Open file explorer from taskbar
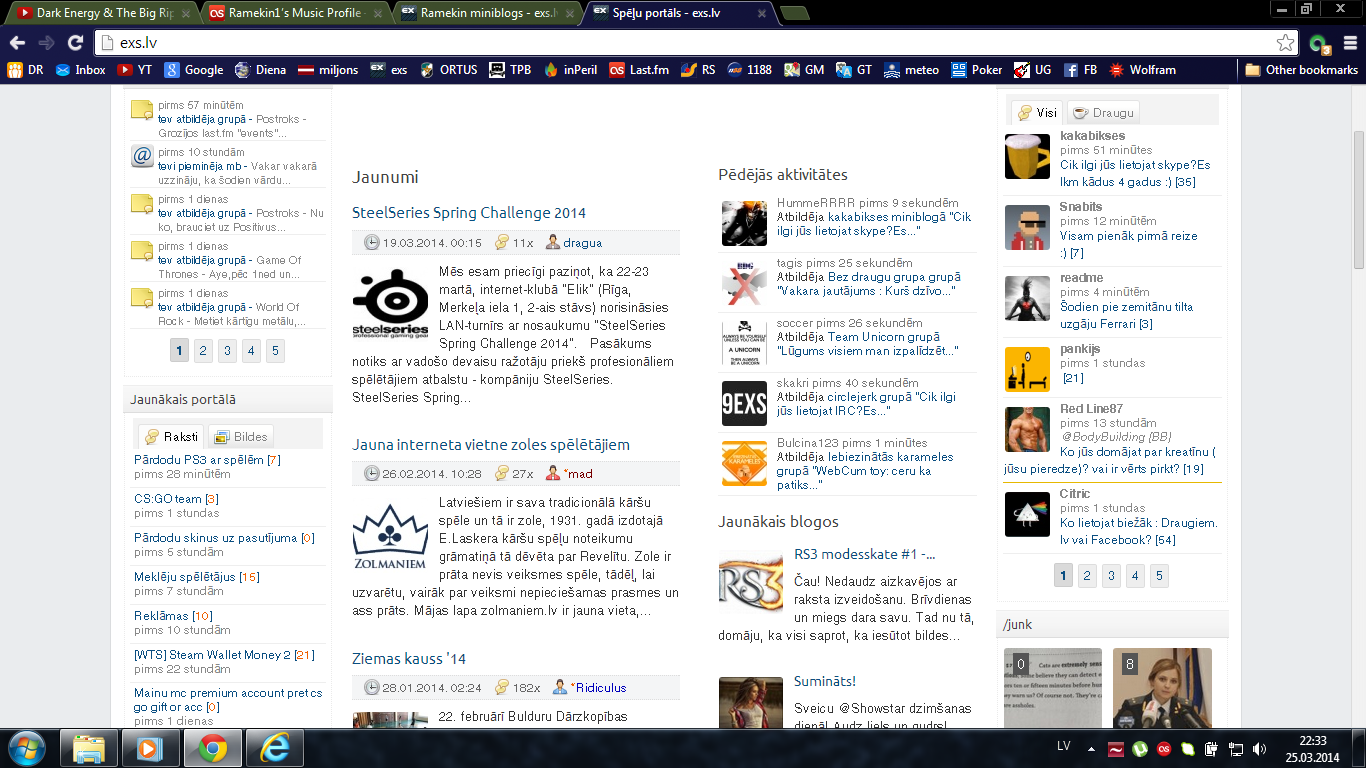The width and height of the screenshot is (1366, 768). click(88, 748)
